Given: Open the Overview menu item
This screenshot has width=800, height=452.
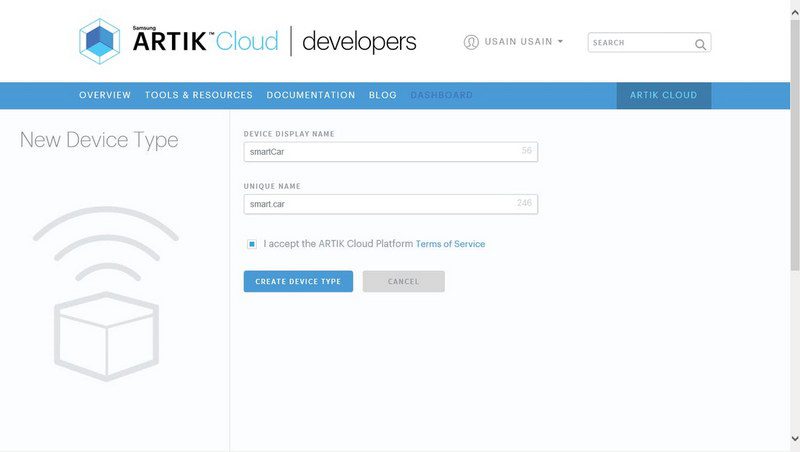Looking at the screenshot, I should click(x=105, y=95).
